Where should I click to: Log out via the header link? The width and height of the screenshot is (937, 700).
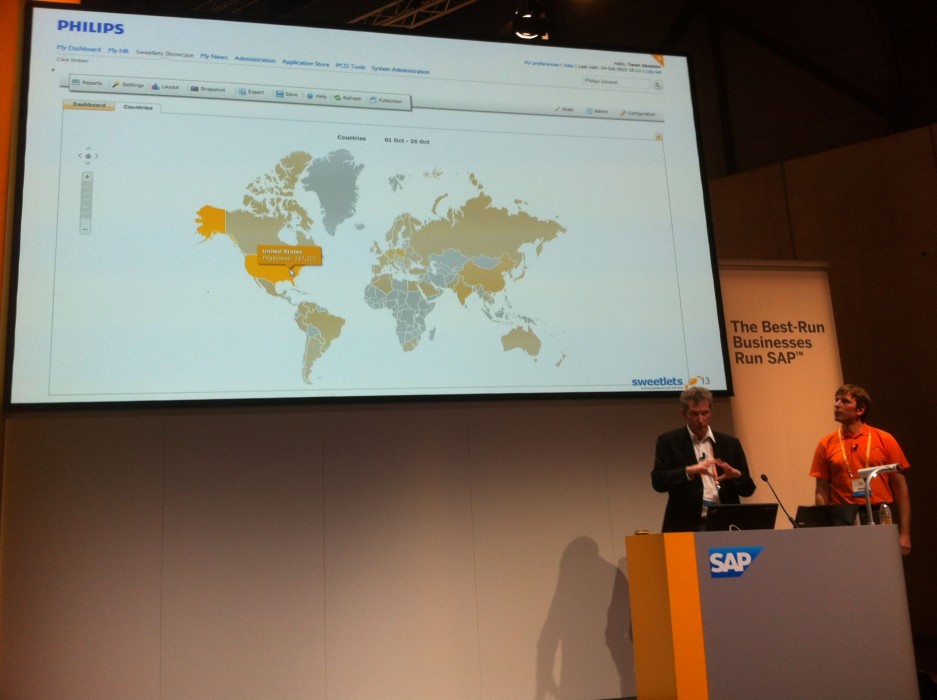(x=652, y=72)
